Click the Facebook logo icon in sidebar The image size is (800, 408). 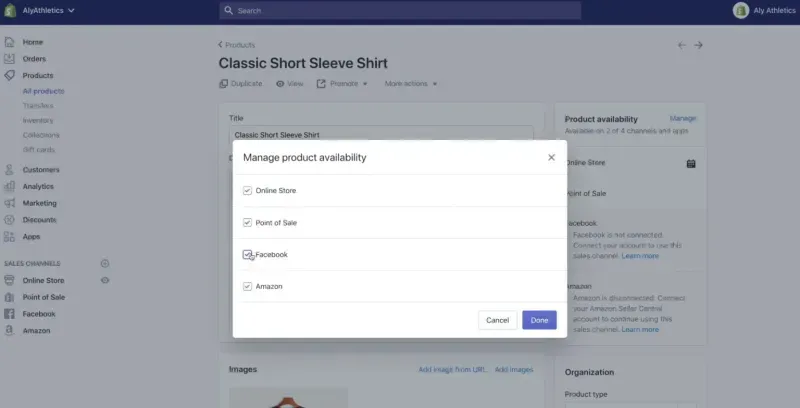click(x=9, y=314)
